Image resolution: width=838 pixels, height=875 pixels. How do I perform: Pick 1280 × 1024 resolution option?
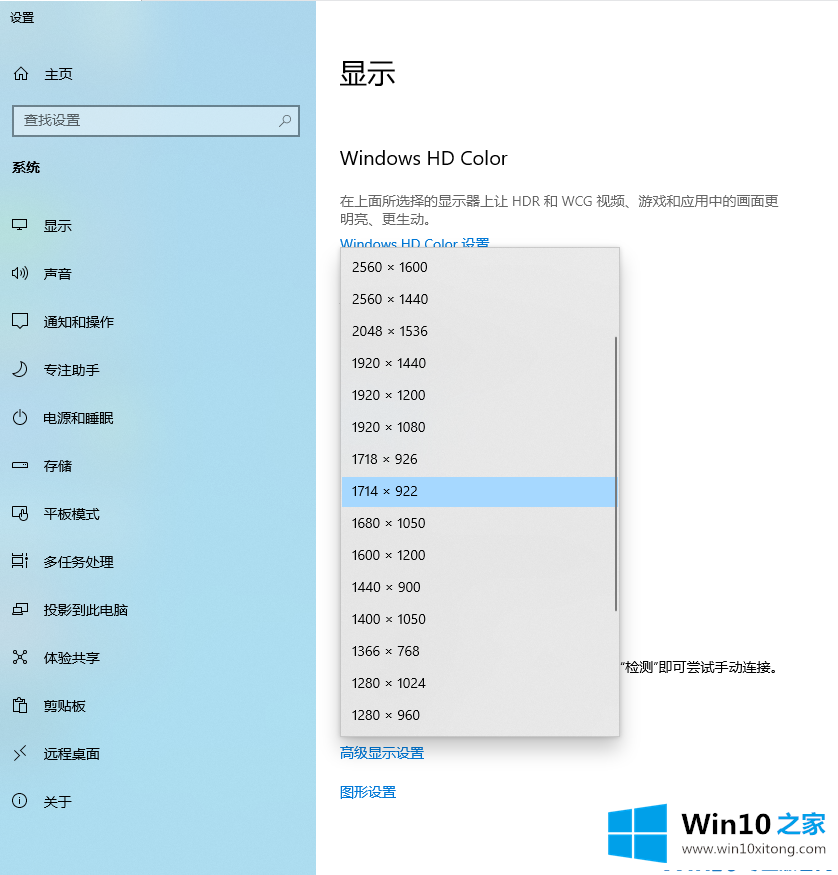[479, 684]
